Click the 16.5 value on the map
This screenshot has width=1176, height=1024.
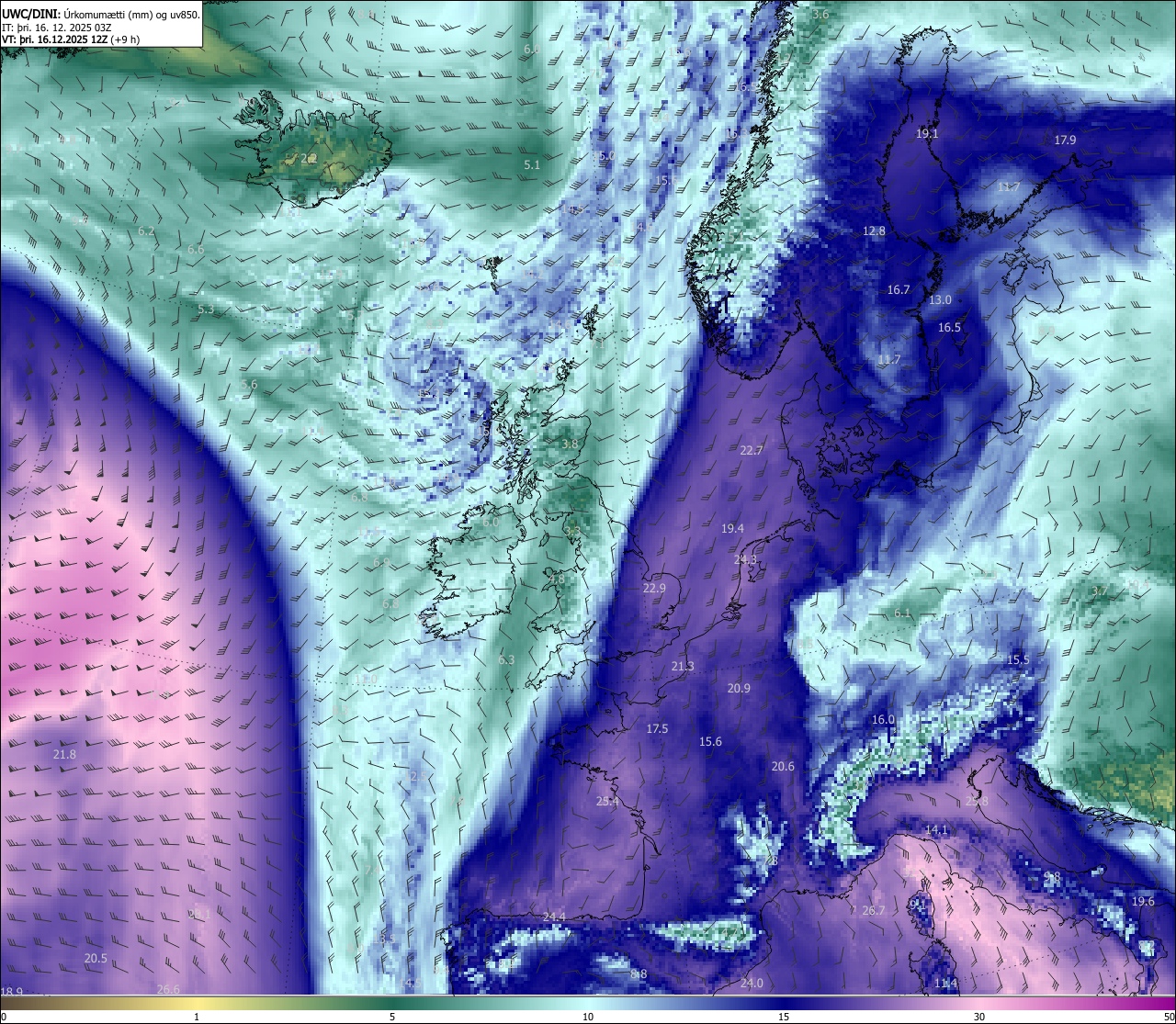949,328
